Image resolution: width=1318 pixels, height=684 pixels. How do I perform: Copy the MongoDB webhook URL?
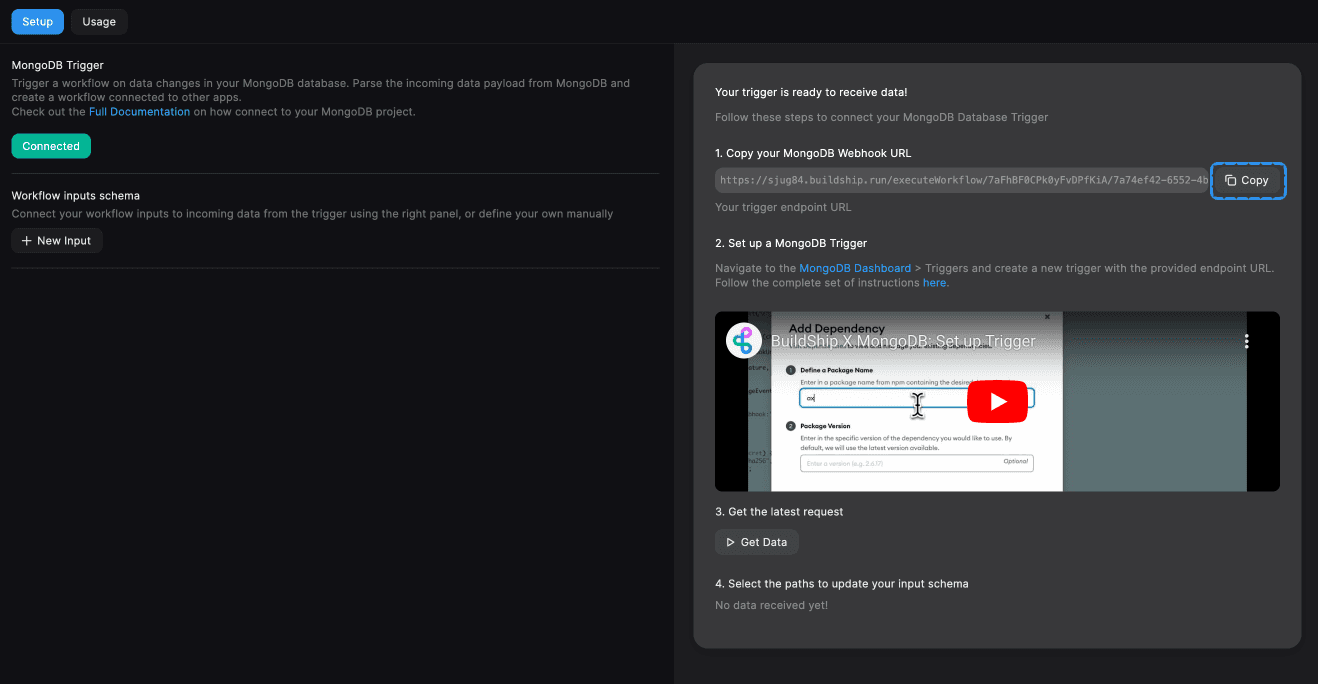1247,181
